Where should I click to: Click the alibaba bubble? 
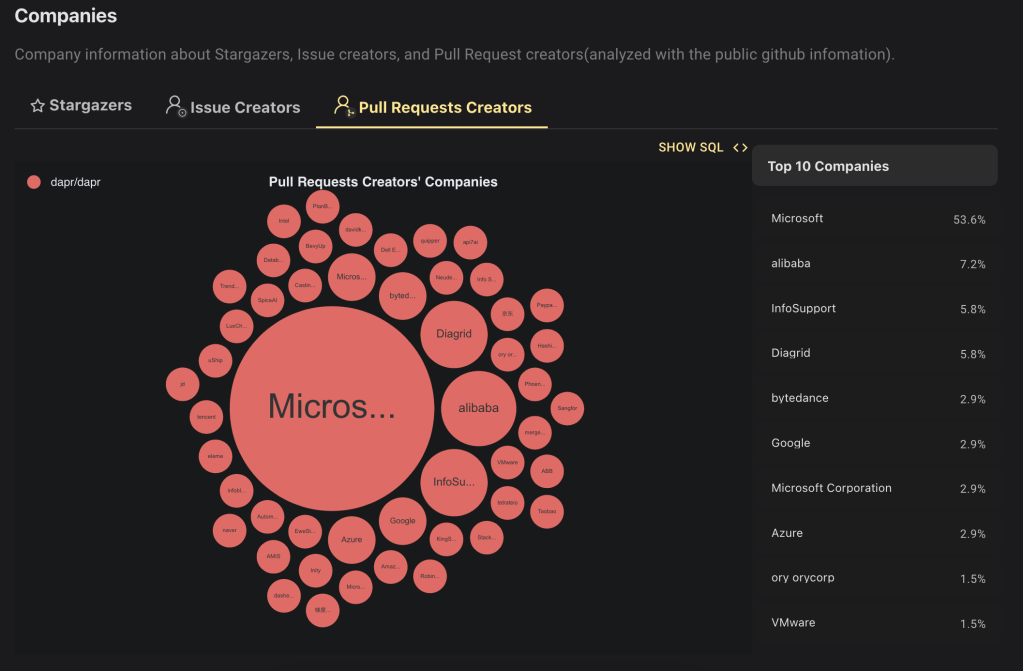(478, 408)
